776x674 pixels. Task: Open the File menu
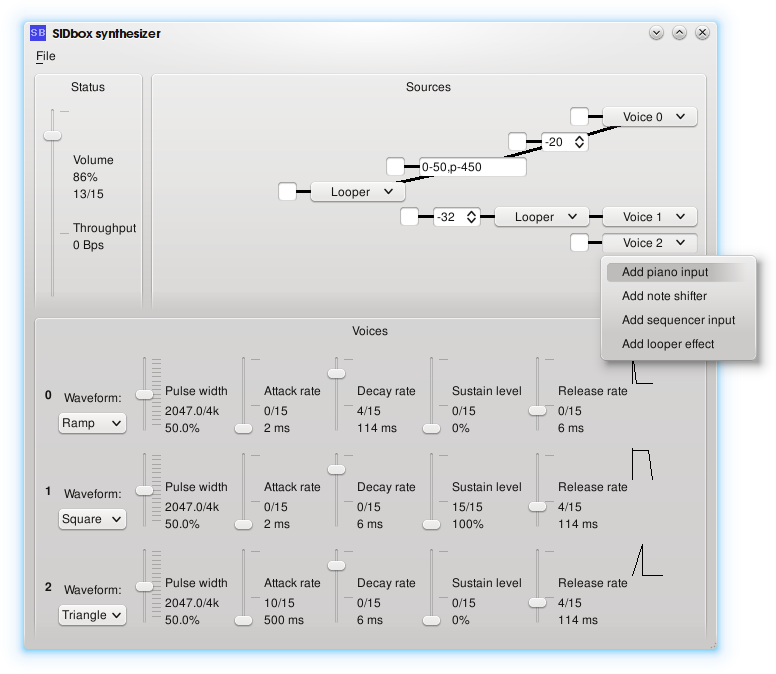[x=46, y=56]
